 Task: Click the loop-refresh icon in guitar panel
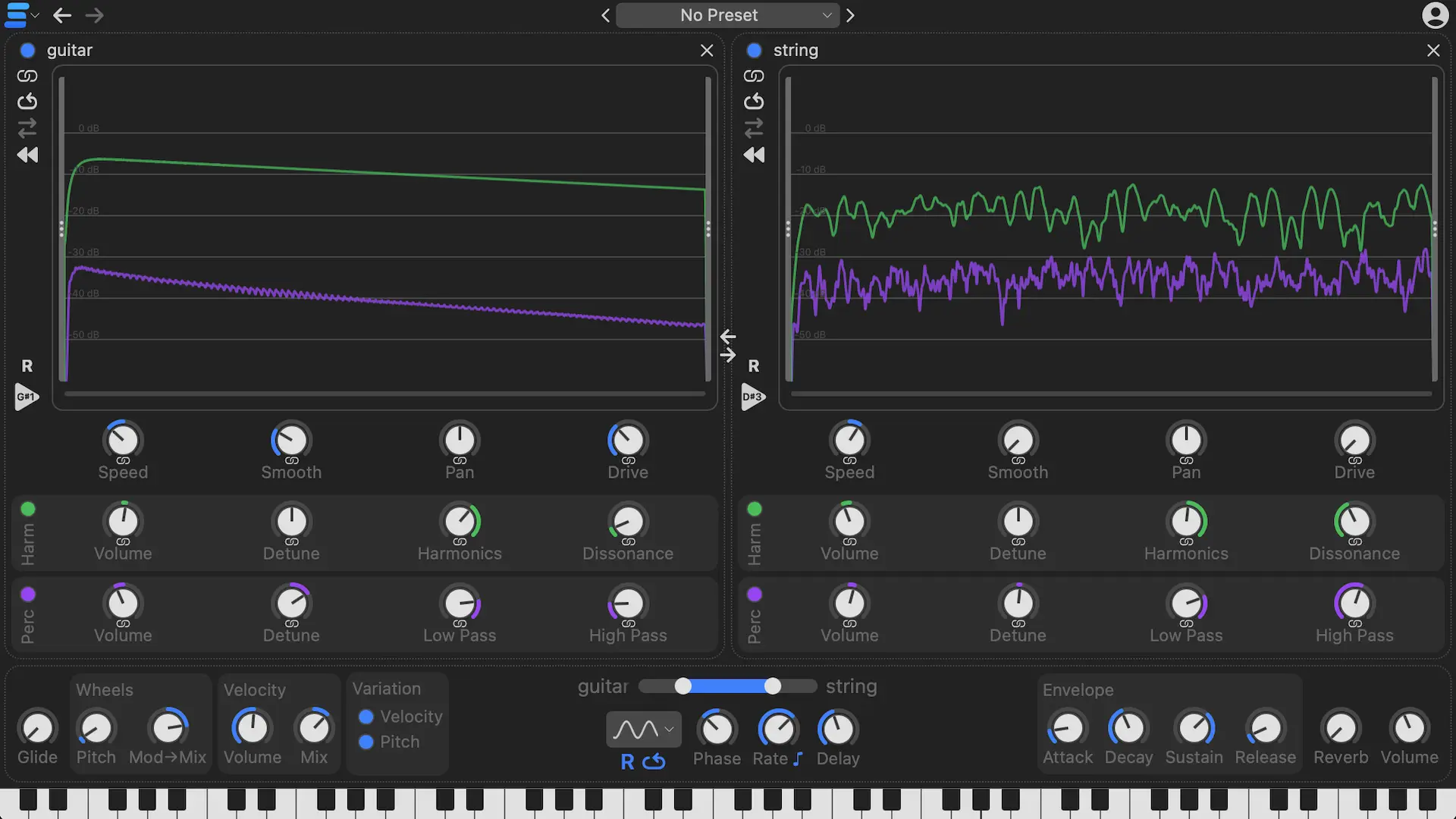click(x=27, y=101)
